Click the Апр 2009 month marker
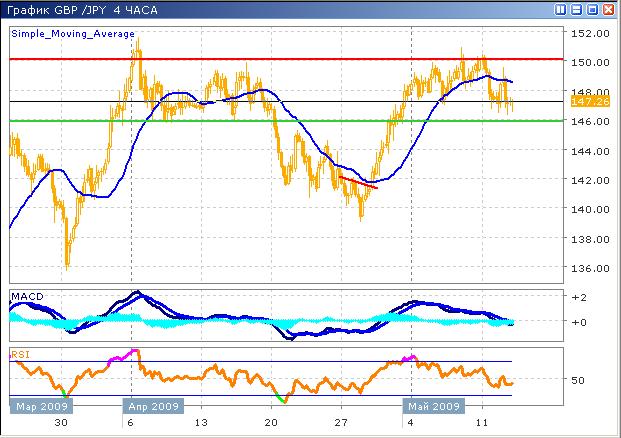The height and width of the screenshot is (438, 621). (x=151, y=407)
